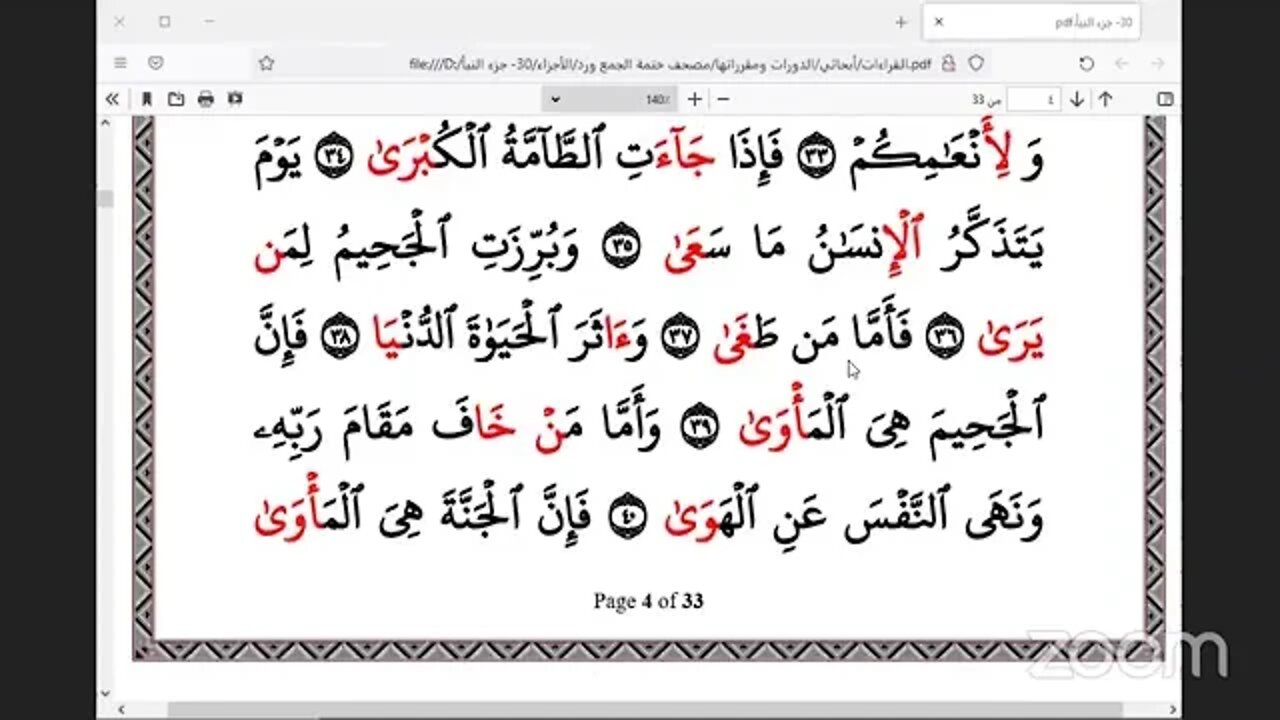Toggle the PDF sidebar panel
Viewport: 1280px width, 720px height.
pyautogui.click(x=1164, y=99)
